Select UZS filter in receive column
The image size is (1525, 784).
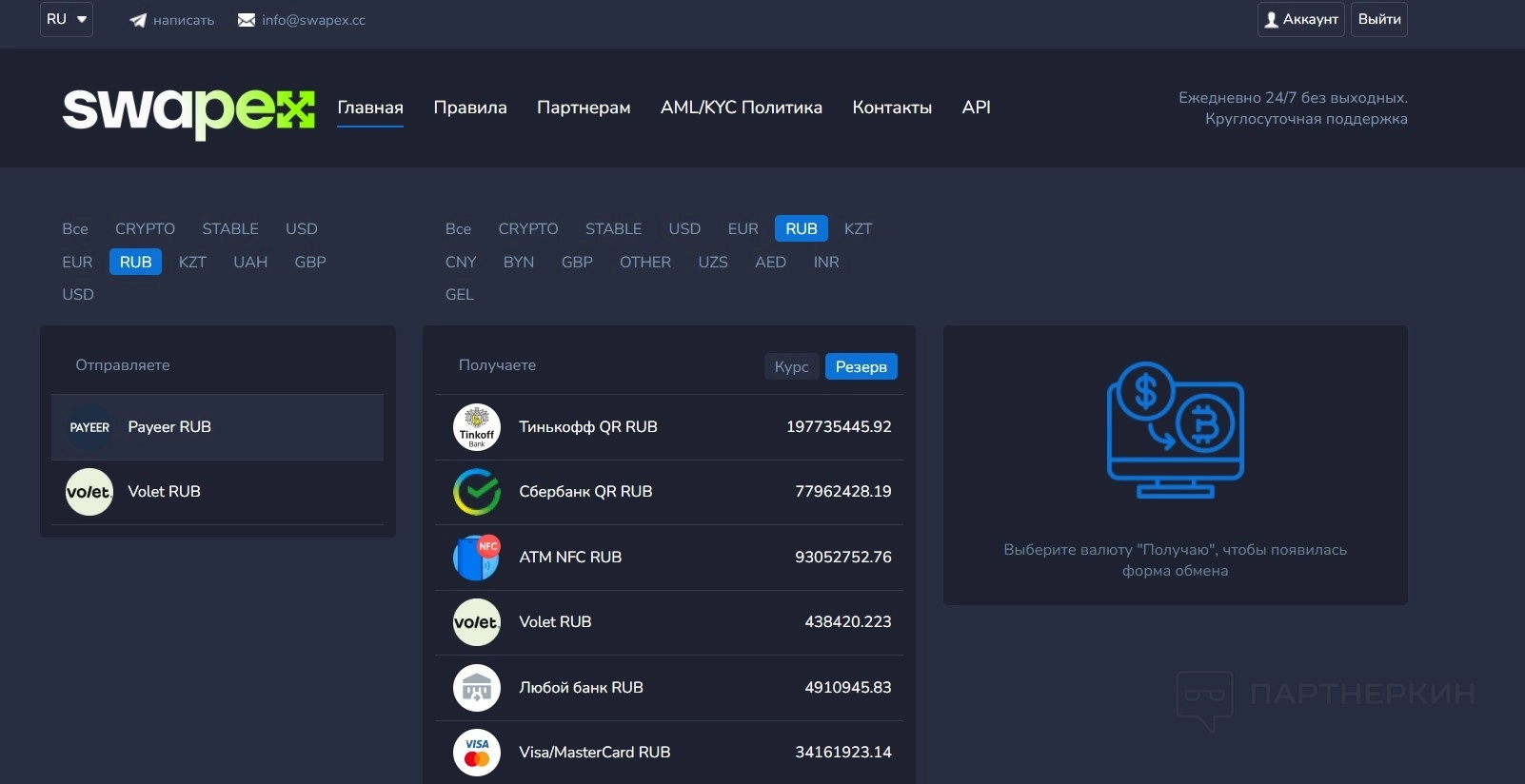713,262
